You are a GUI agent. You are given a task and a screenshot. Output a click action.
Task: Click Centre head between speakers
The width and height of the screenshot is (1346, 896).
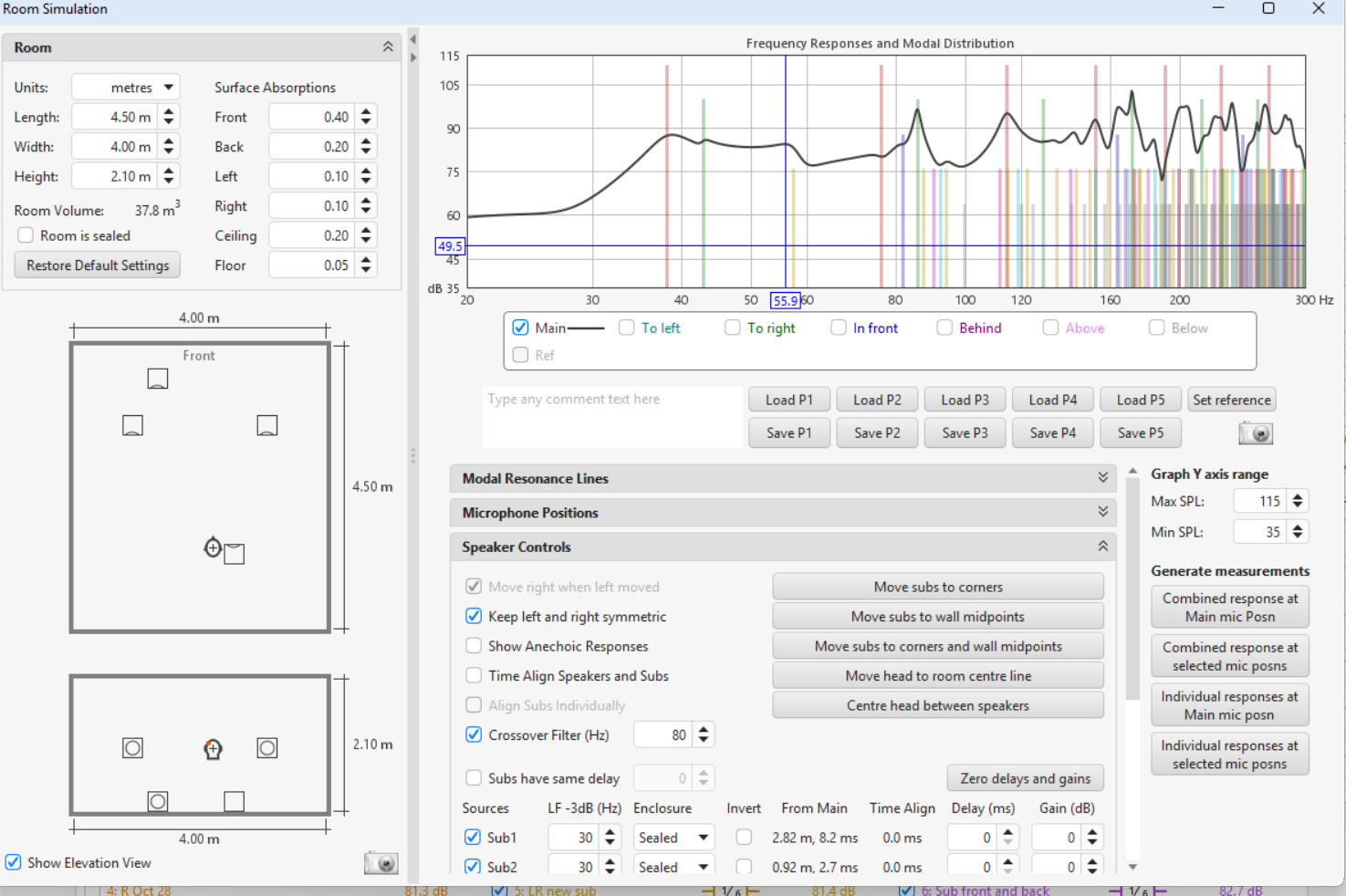point(938,705)
